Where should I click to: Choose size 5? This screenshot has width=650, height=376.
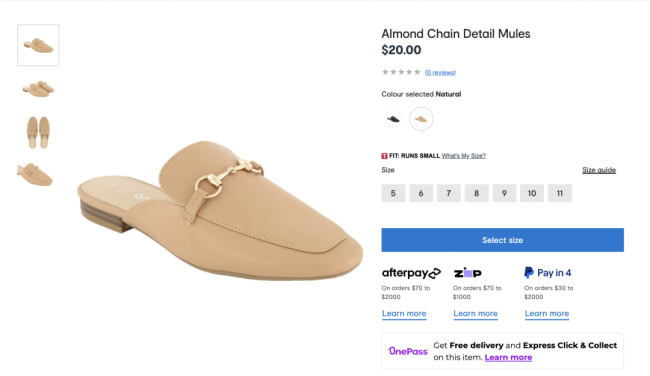click(x=393, y=193)
